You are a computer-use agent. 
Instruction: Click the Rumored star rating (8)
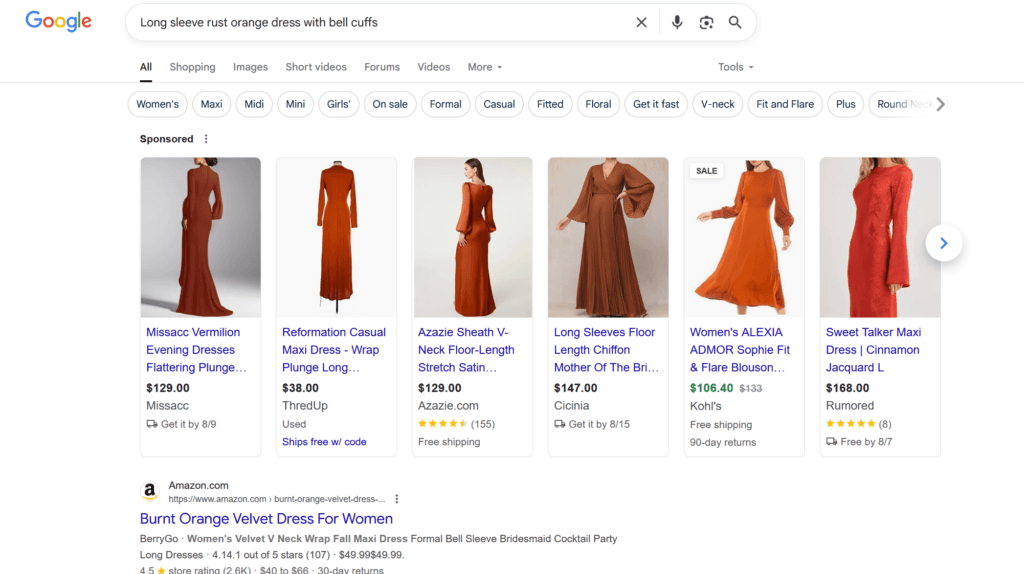[x=858, y=424]
